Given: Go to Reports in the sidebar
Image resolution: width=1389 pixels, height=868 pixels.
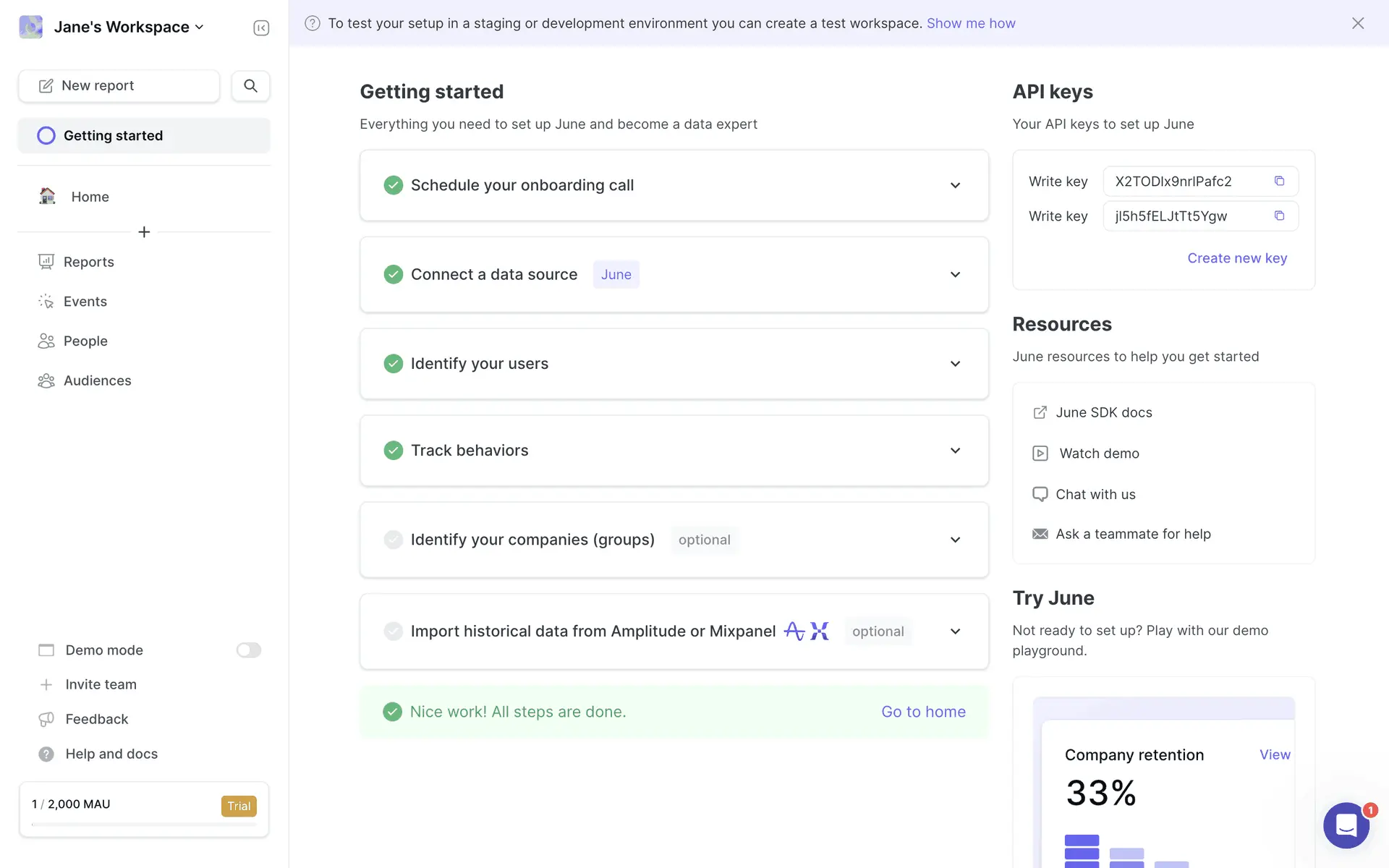Looking at the screenshot, I should (x=88, y=262).
